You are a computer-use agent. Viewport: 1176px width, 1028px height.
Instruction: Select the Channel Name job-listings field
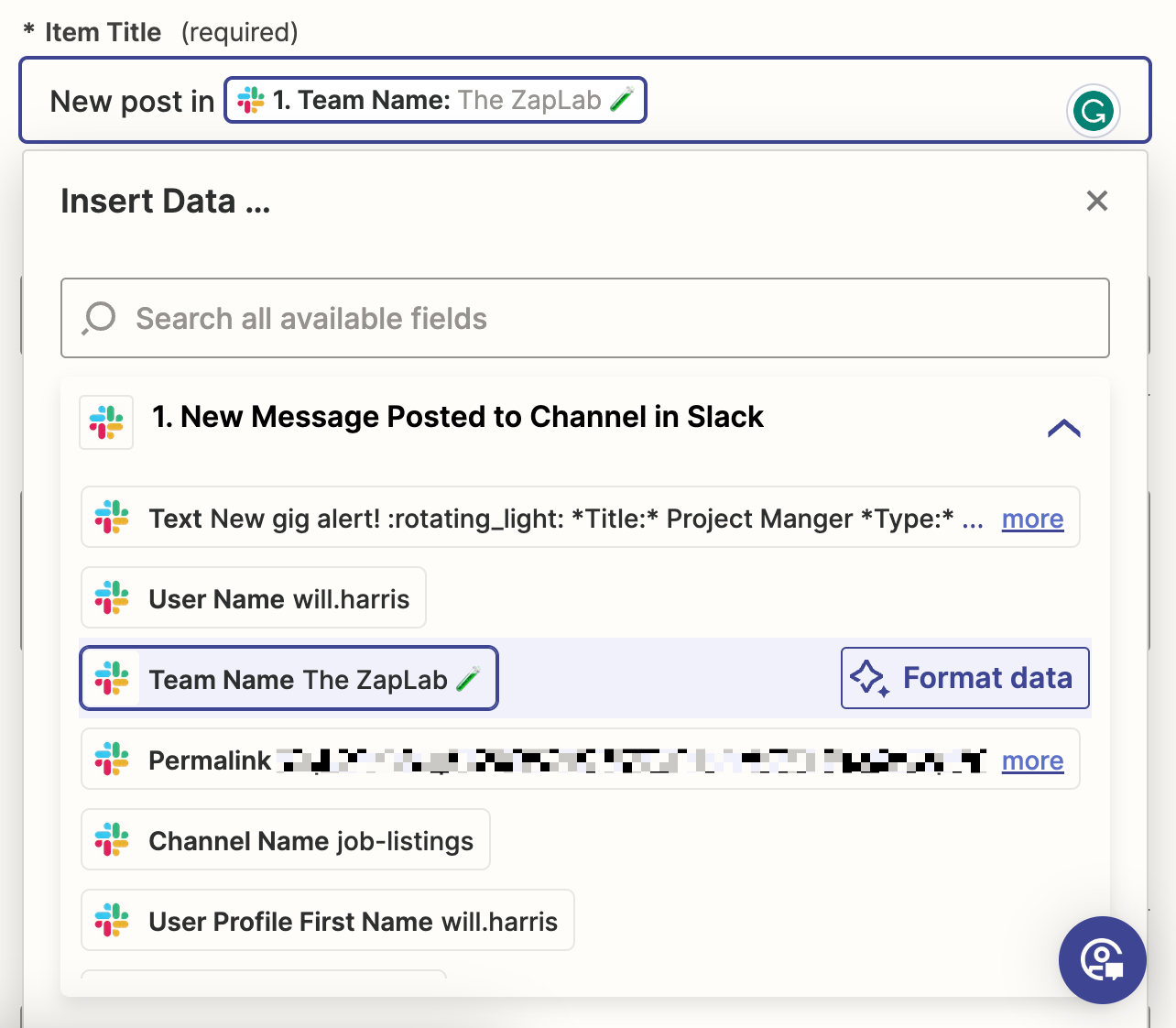pyautogui.click(x=286, y=840)
